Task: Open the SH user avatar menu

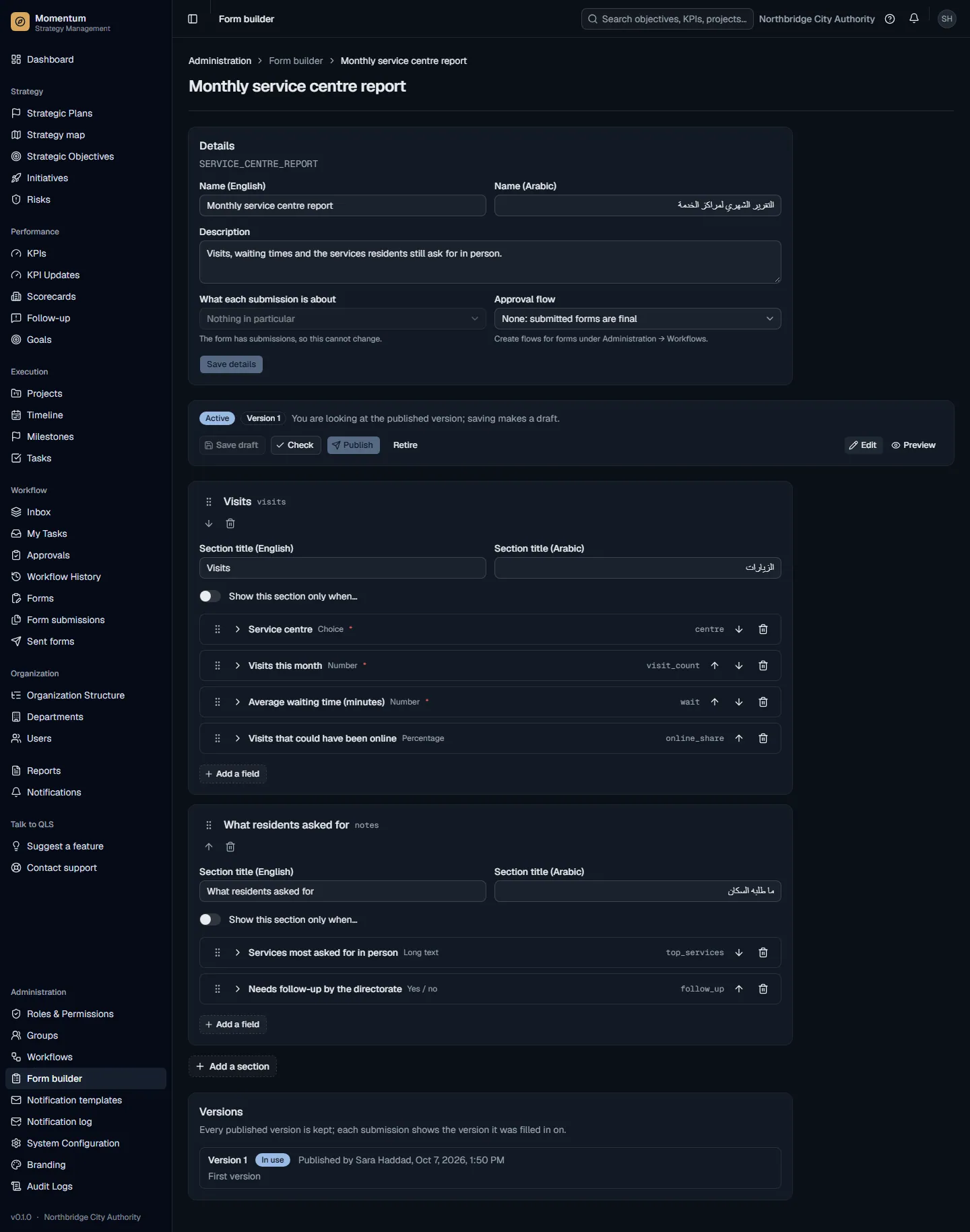Action: pos(947,19)
